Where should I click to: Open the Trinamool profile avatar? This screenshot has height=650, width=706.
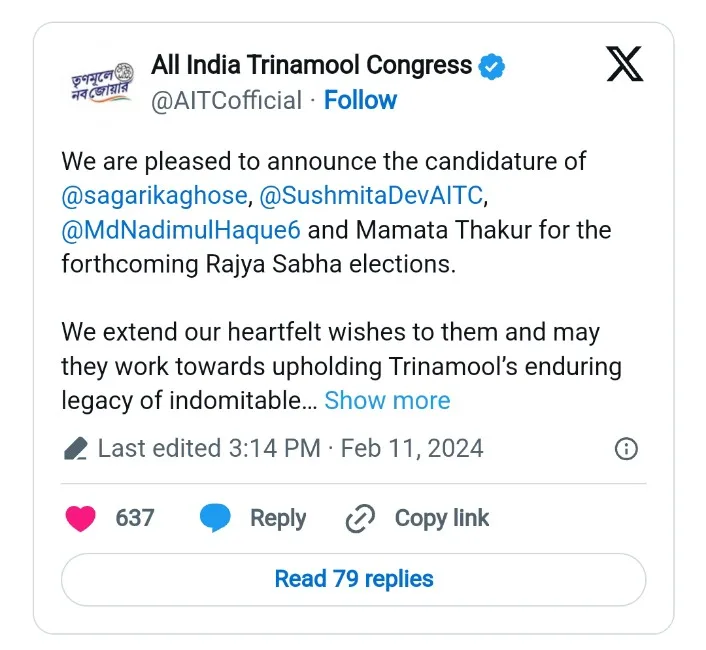point(101,82)
